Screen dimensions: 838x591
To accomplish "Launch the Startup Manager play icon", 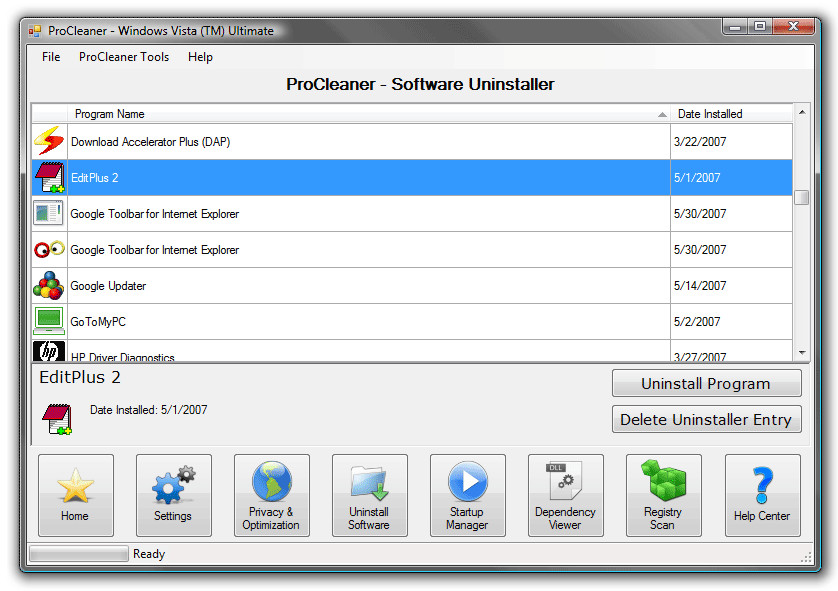I will point(468,495).
